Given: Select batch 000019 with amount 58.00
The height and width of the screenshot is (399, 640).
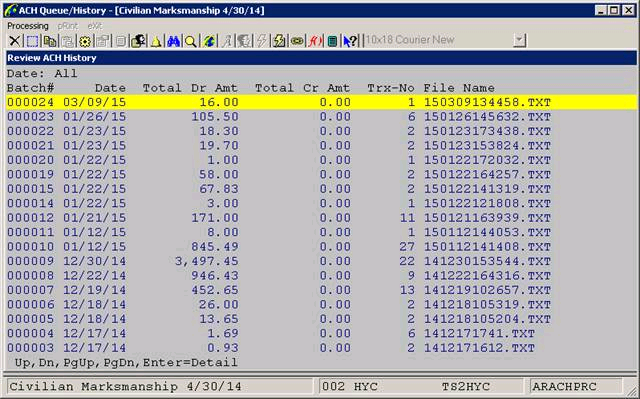Looking at the screenshot, I should (321, 174).
